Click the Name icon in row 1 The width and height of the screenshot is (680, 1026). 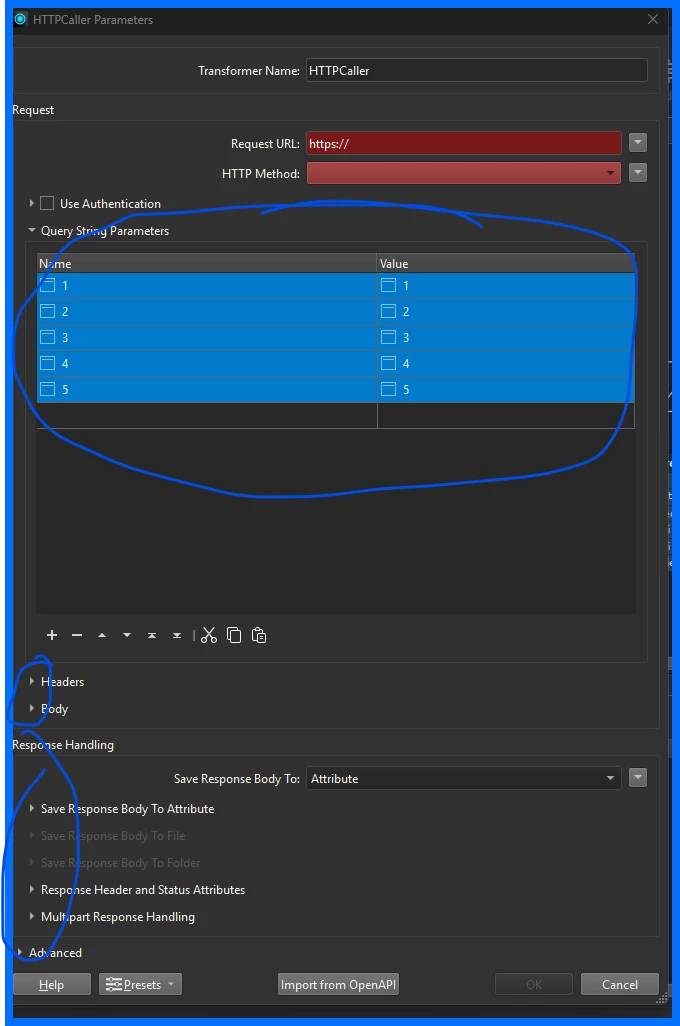[x=47, y=285]
